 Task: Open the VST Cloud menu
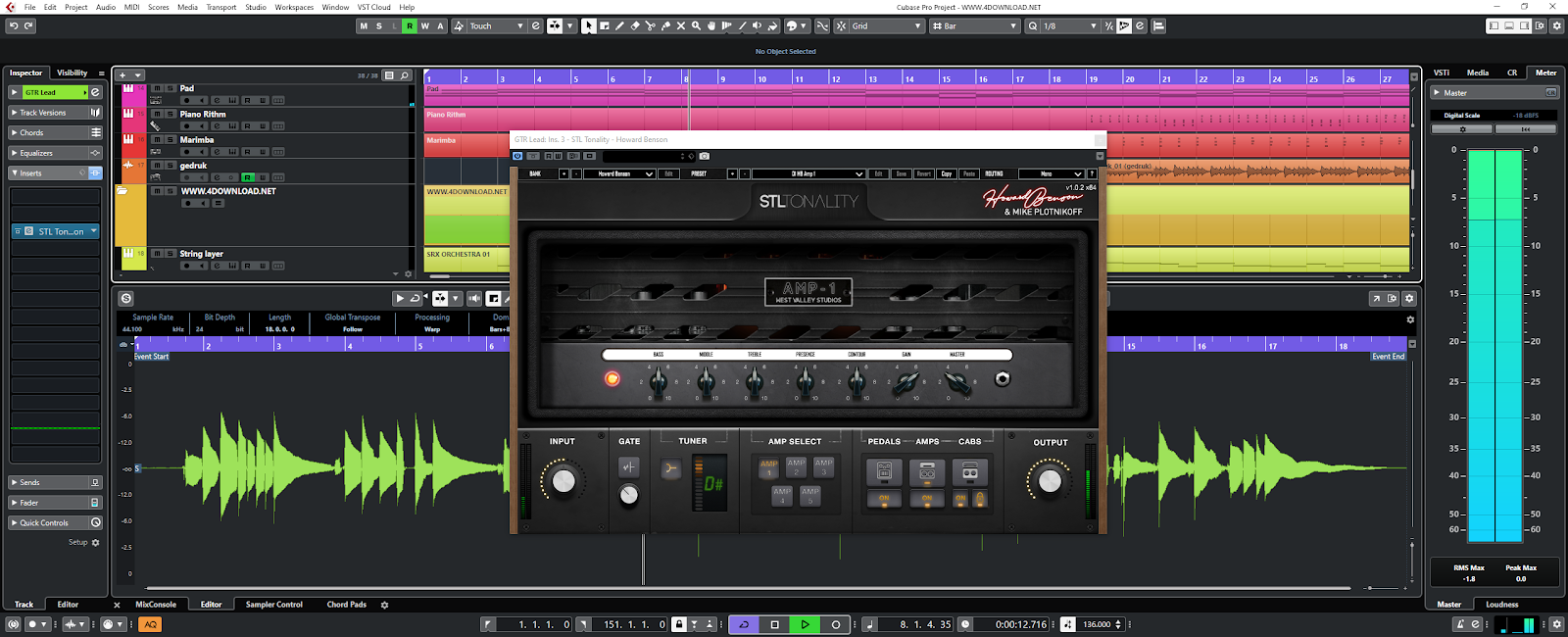click(373, 7)
